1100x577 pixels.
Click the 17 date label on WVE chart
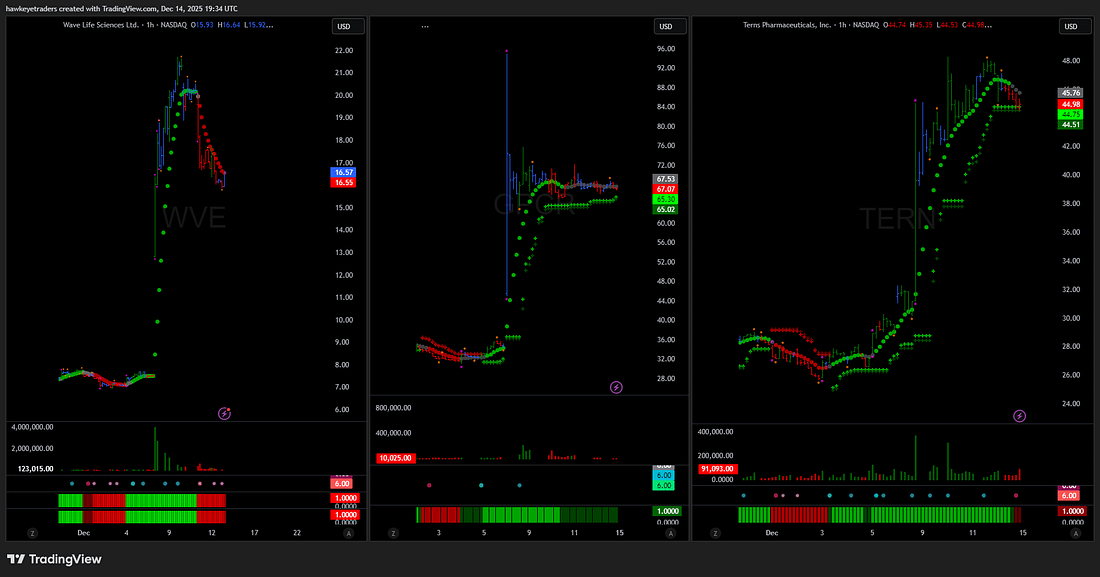click(254, 533)
